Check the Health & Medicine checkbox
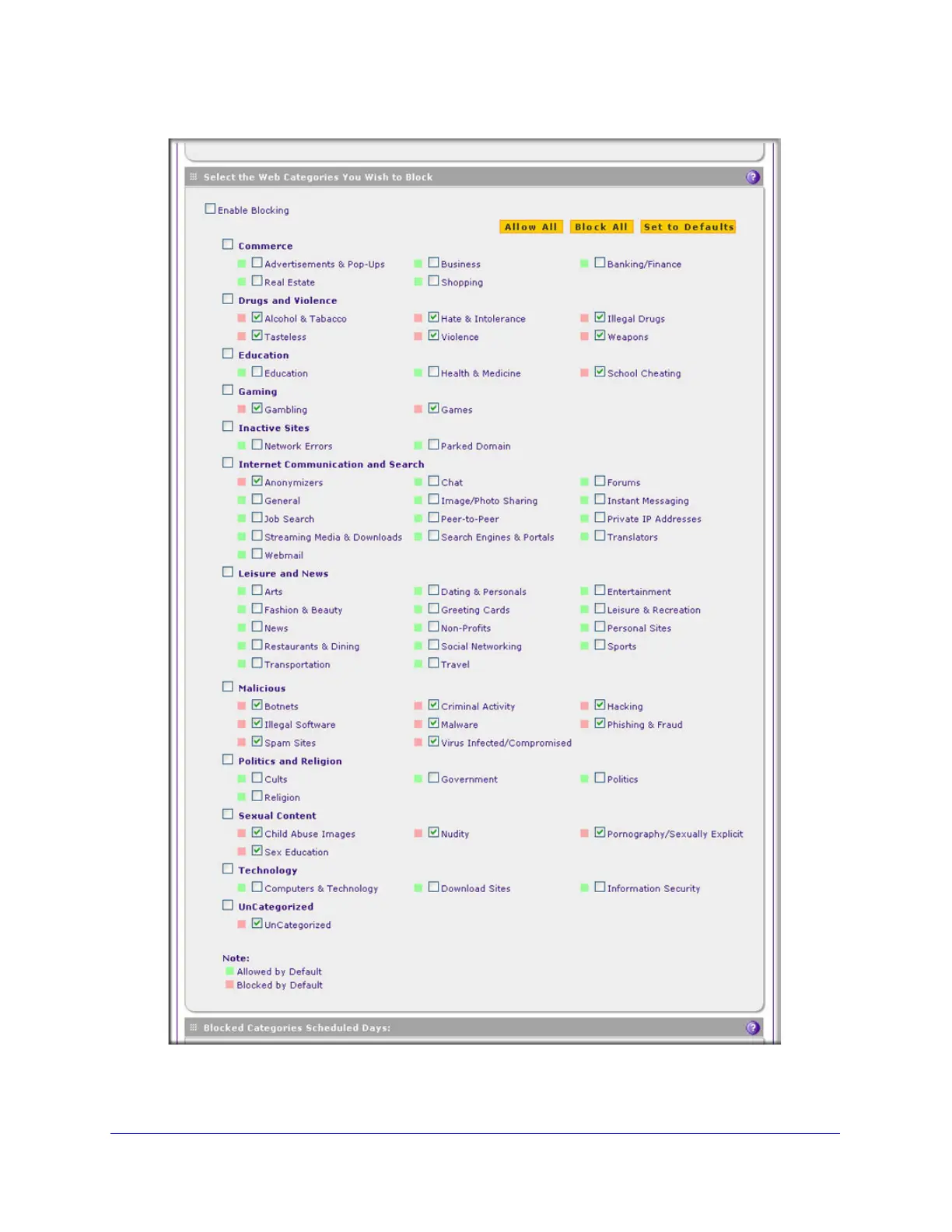Screen dimensions: 952x1232 click(434, 372)
